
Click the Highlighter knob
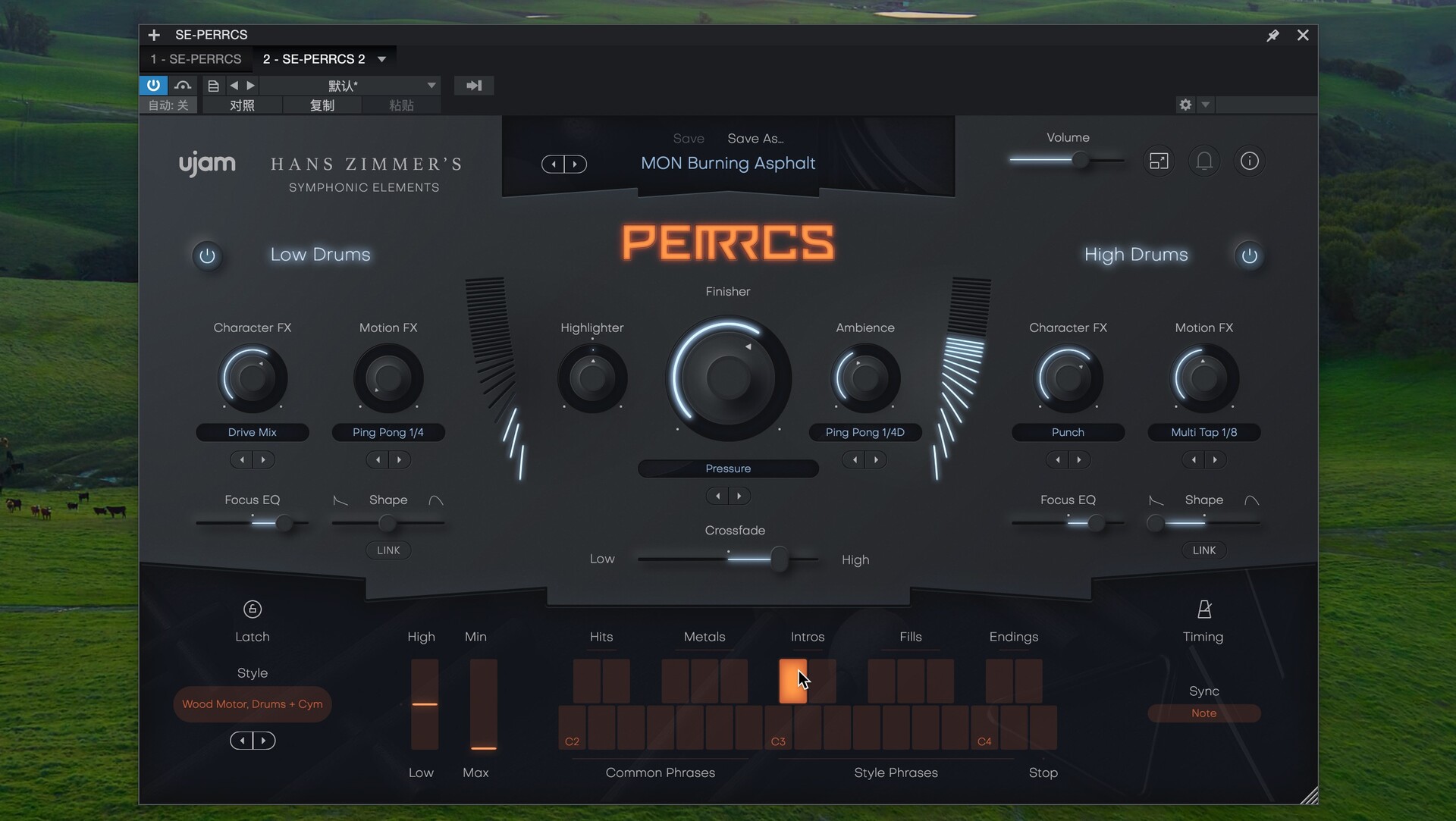592,378
